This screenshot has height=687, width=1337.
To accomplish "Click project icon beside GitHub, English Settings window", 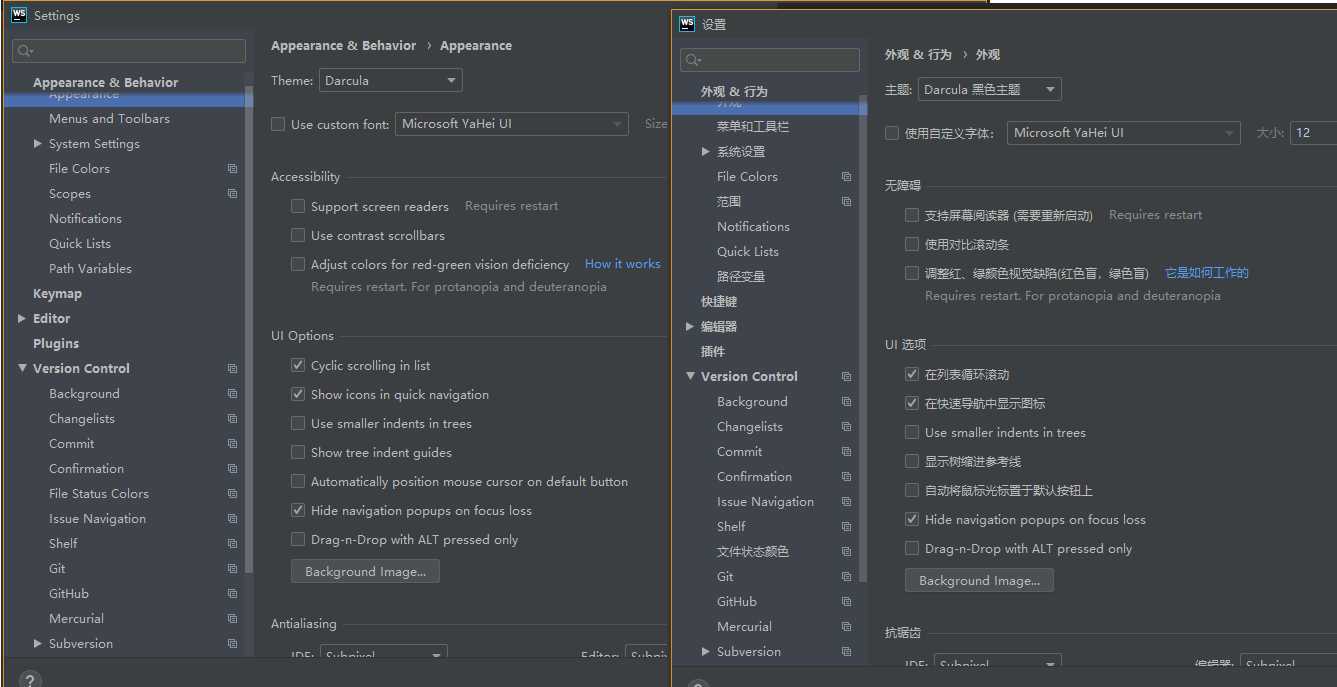I will 232,594.
